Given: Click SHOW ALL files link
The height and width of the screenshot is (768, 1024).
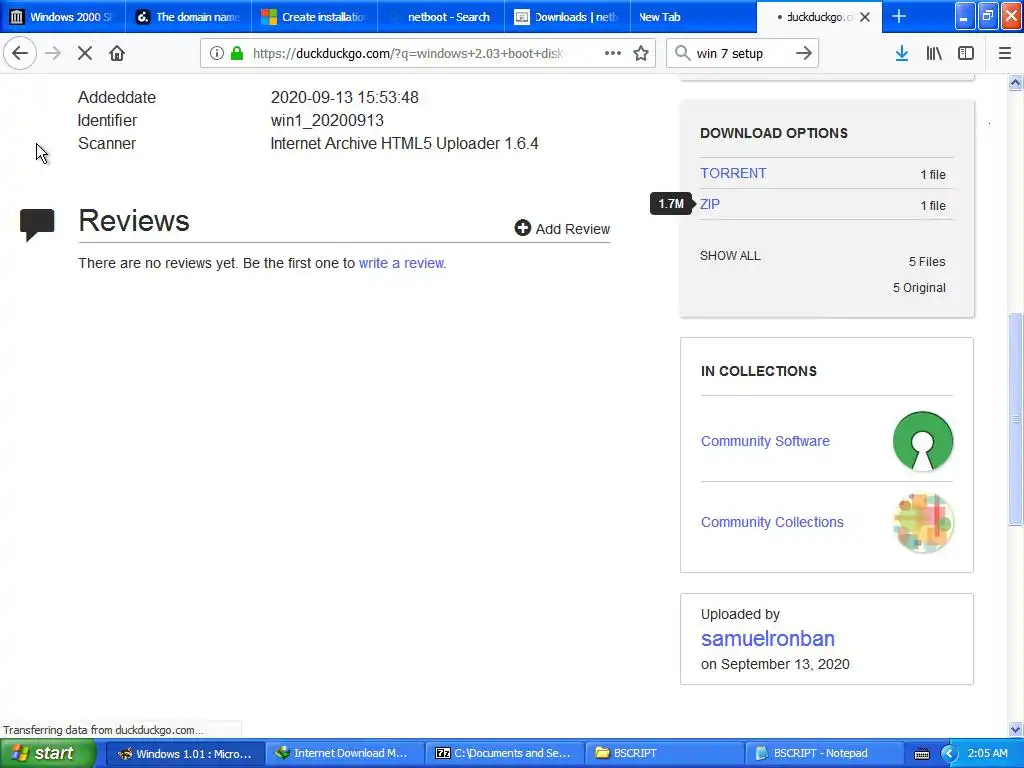Looking at the screenshot, I should click(x=730, y=255).
